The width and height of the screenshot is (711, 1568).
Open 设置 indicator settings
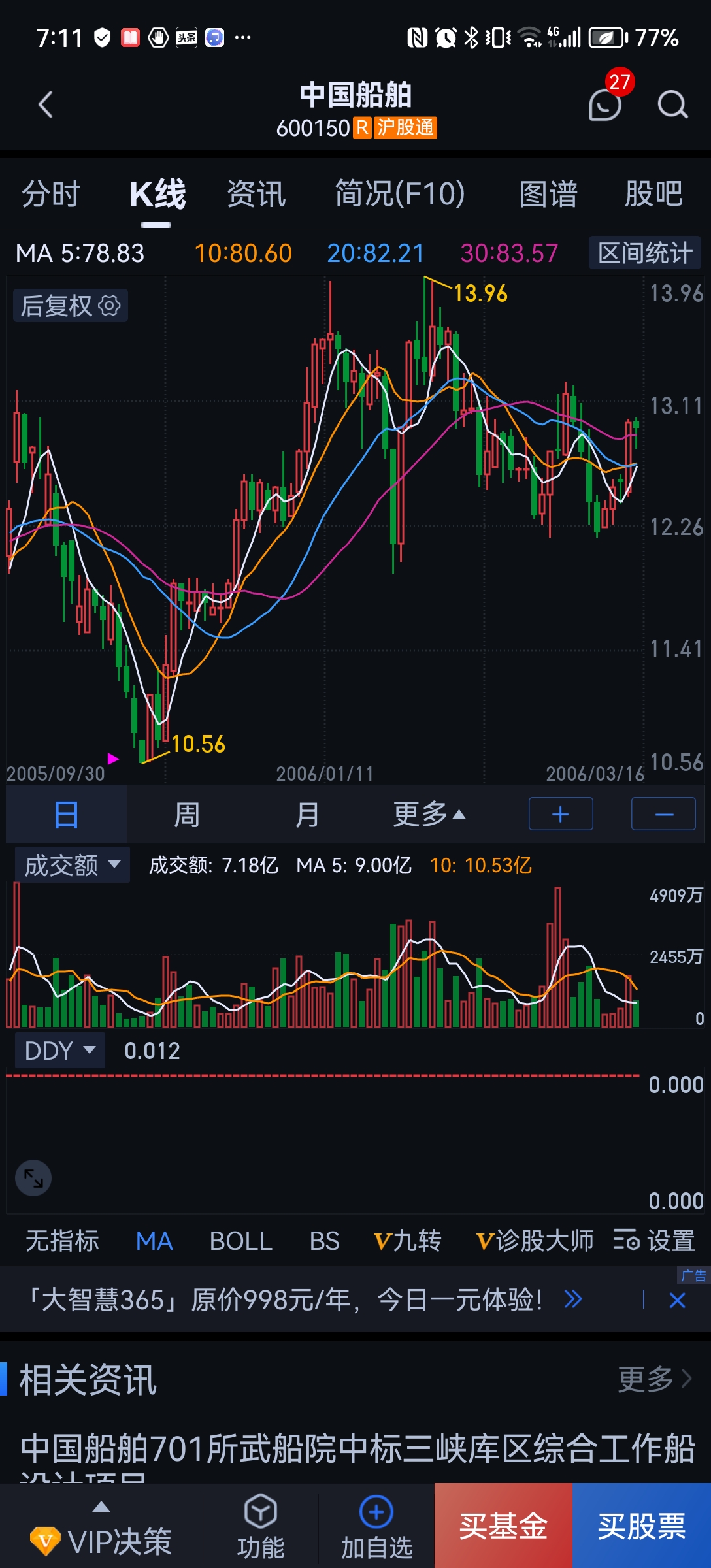click(x=654, y=1240)
